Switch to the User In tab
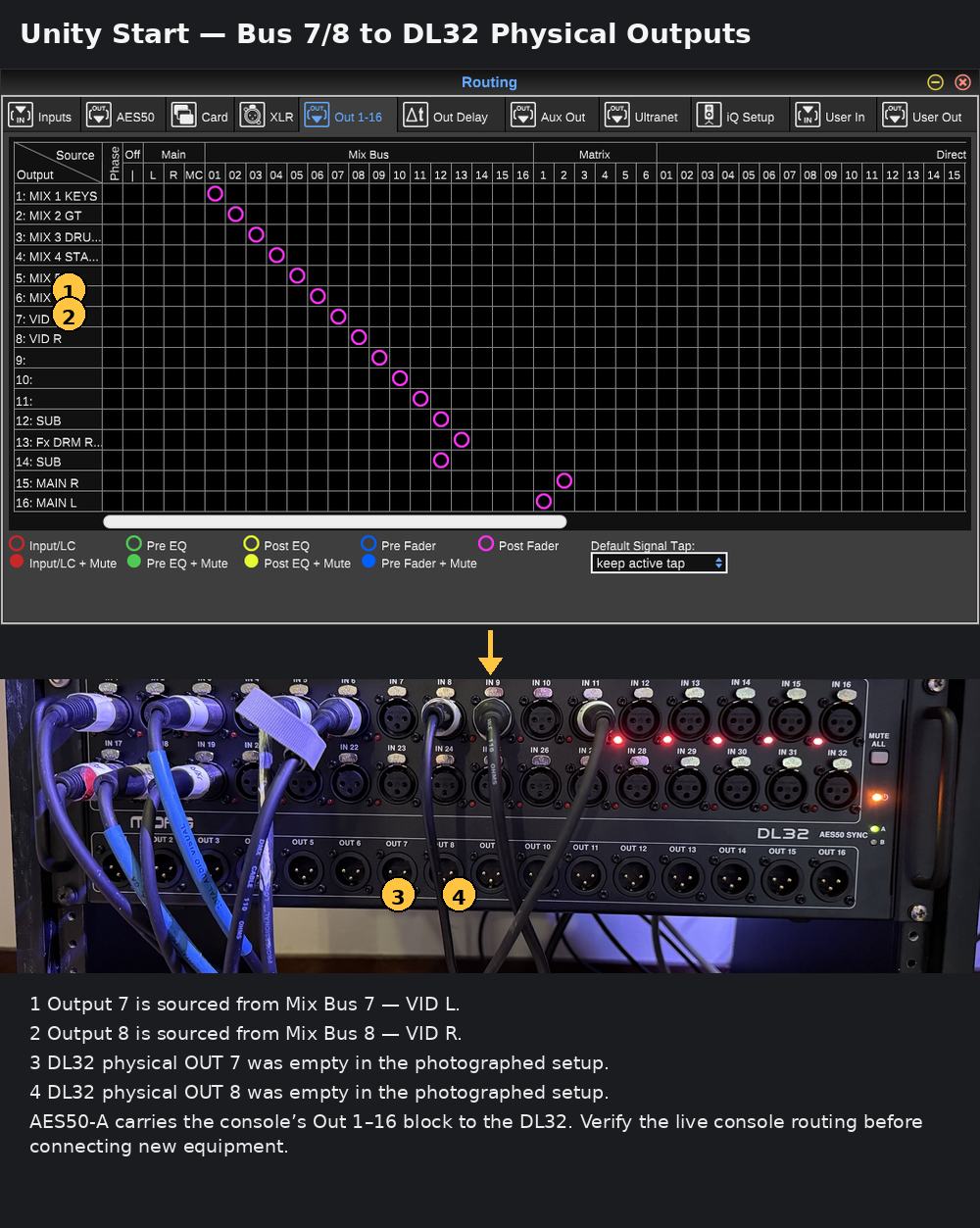This screenshot has width=980, height=1228. [x=831, y=116]
